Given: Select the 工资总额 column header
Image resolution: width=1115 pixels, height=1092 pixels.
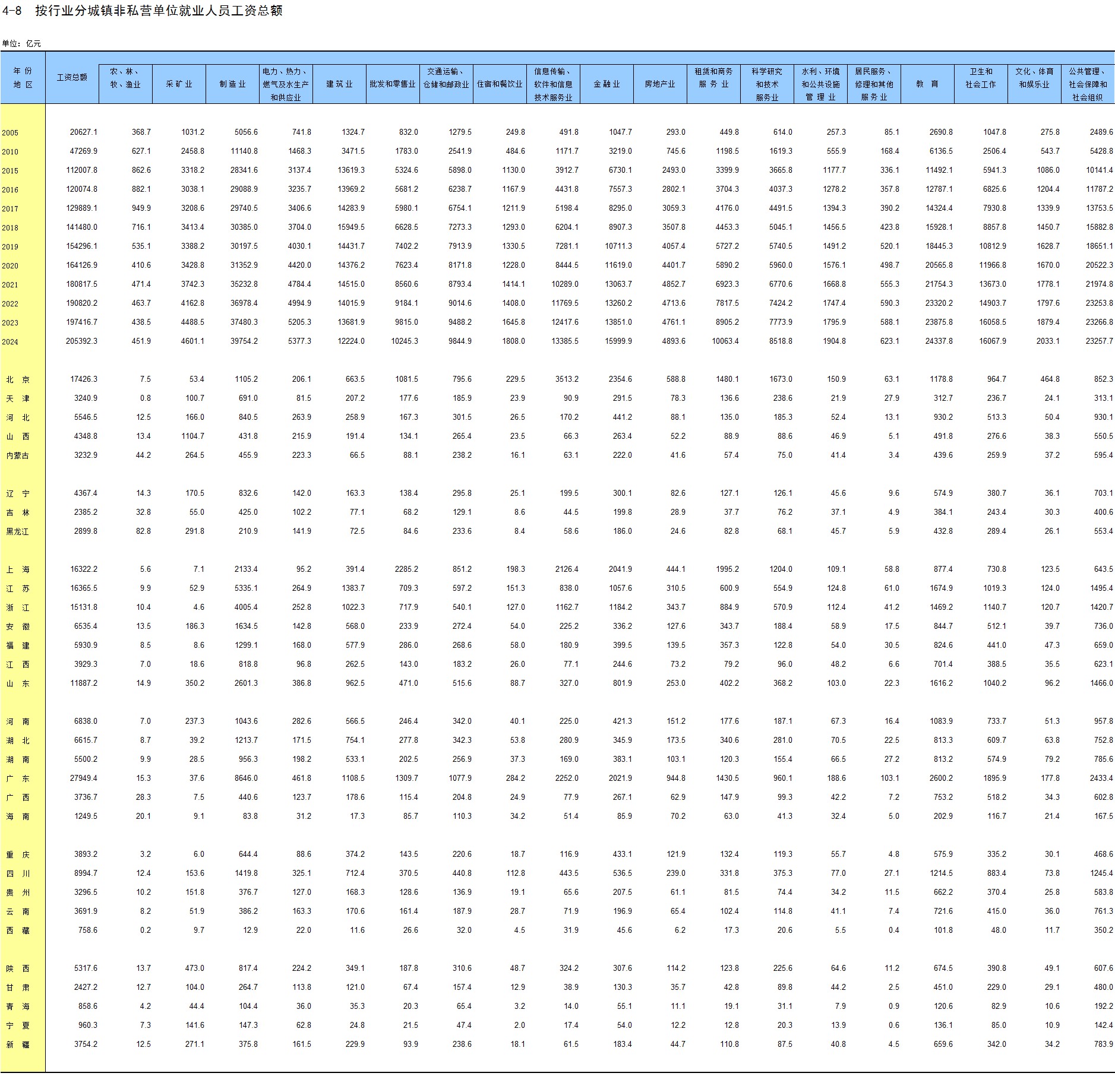Looking at the screenshot, I should click(72, 78).
